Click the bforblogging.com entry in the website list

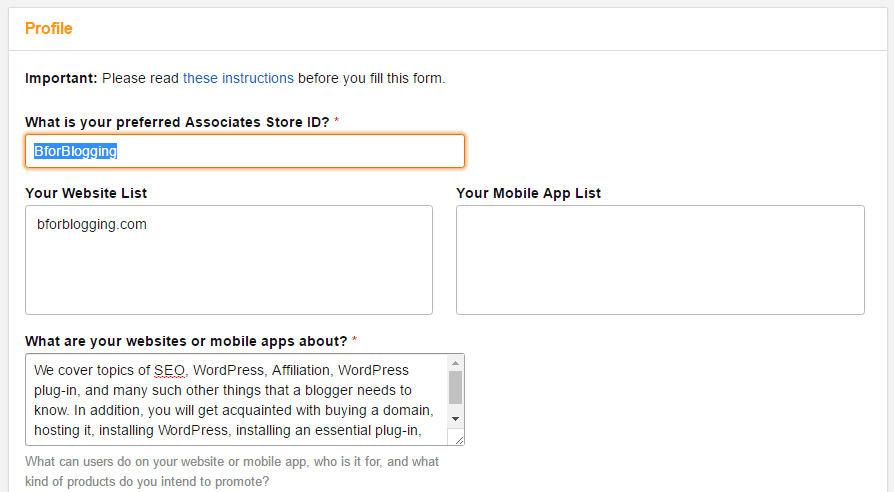(x=92, y=224)
